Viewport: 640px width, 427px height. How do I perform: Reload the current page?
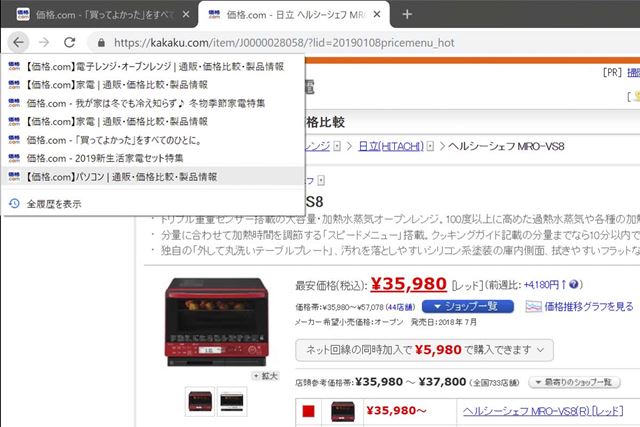pyautogui.click(x=70, y=42)
